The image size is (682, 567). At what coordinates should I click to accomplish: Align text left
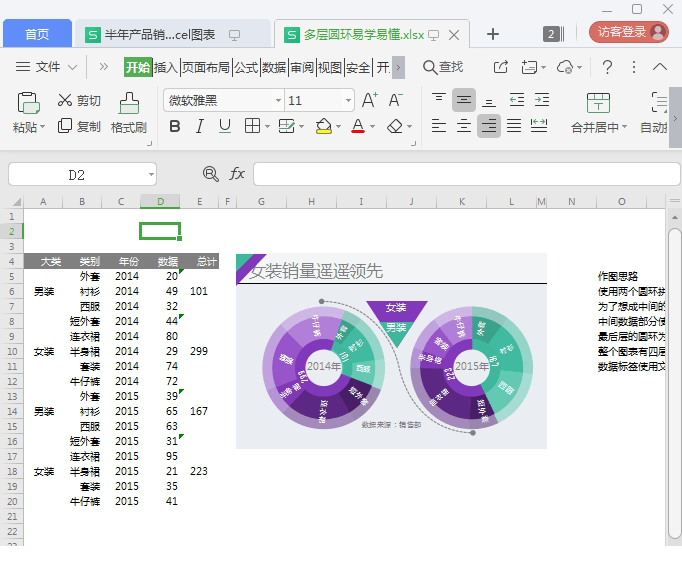pos(438,126)
